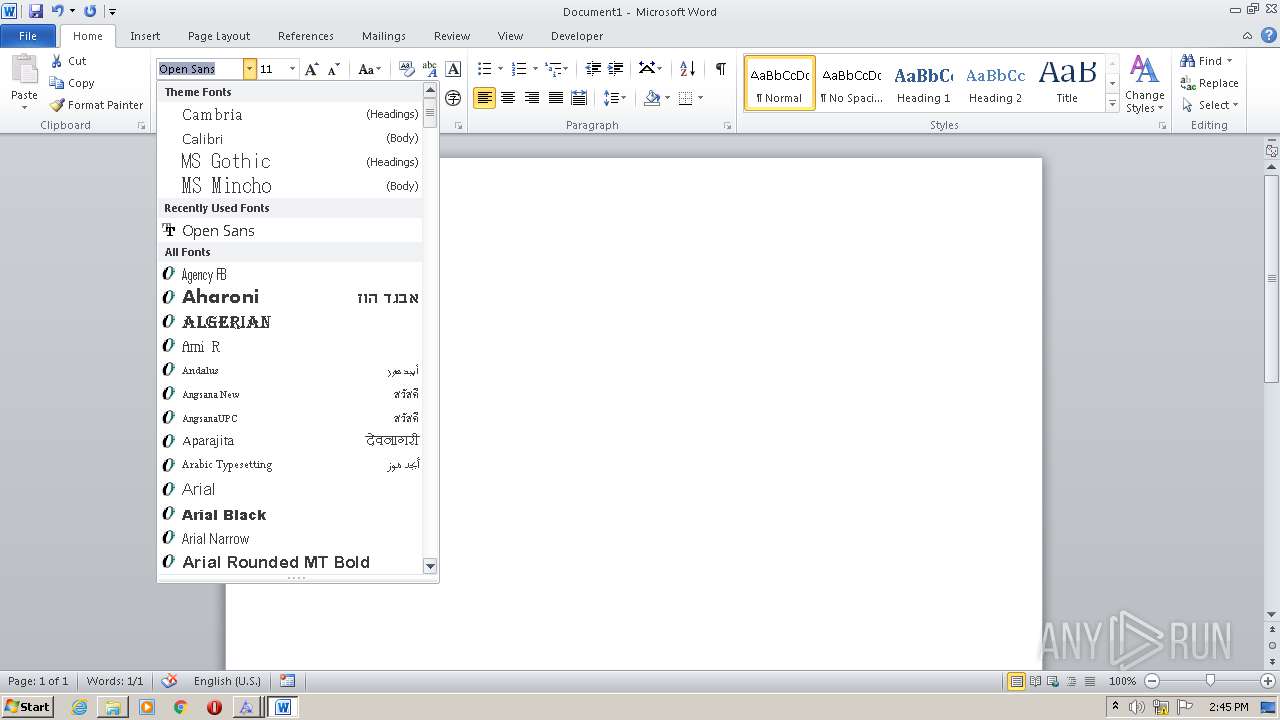1280x720 pixels.
Task: Click the Windows Start button
Action: click(x=28, y=706)
